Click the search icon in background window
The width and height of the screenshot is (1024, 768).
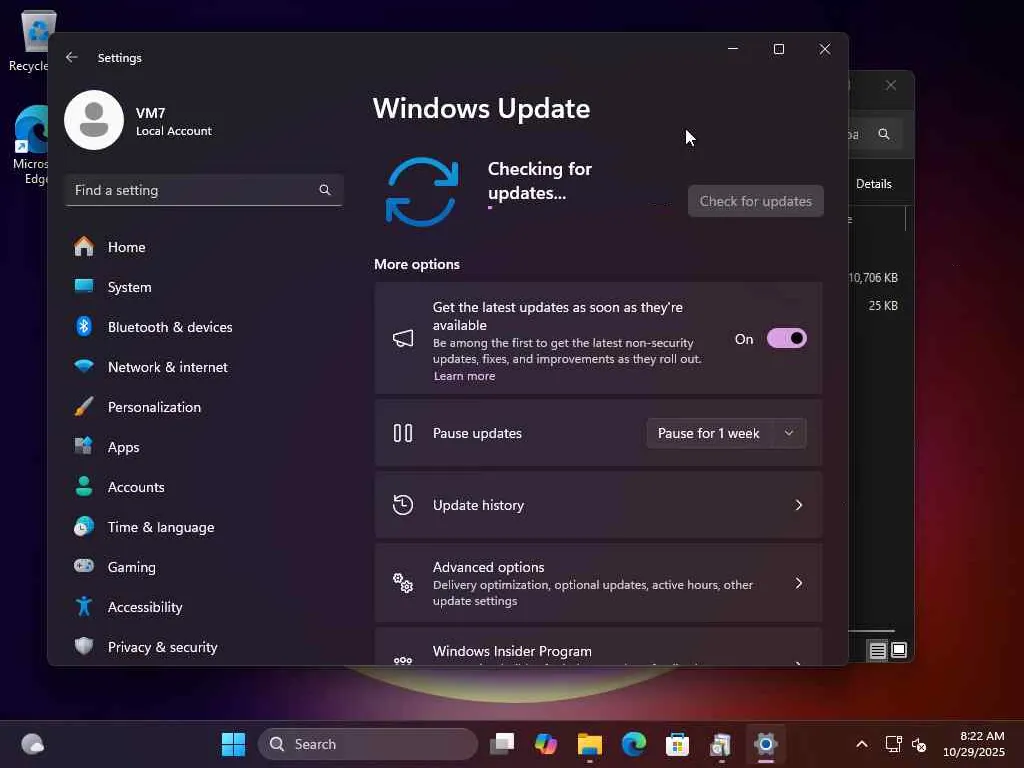click(884, 134)
